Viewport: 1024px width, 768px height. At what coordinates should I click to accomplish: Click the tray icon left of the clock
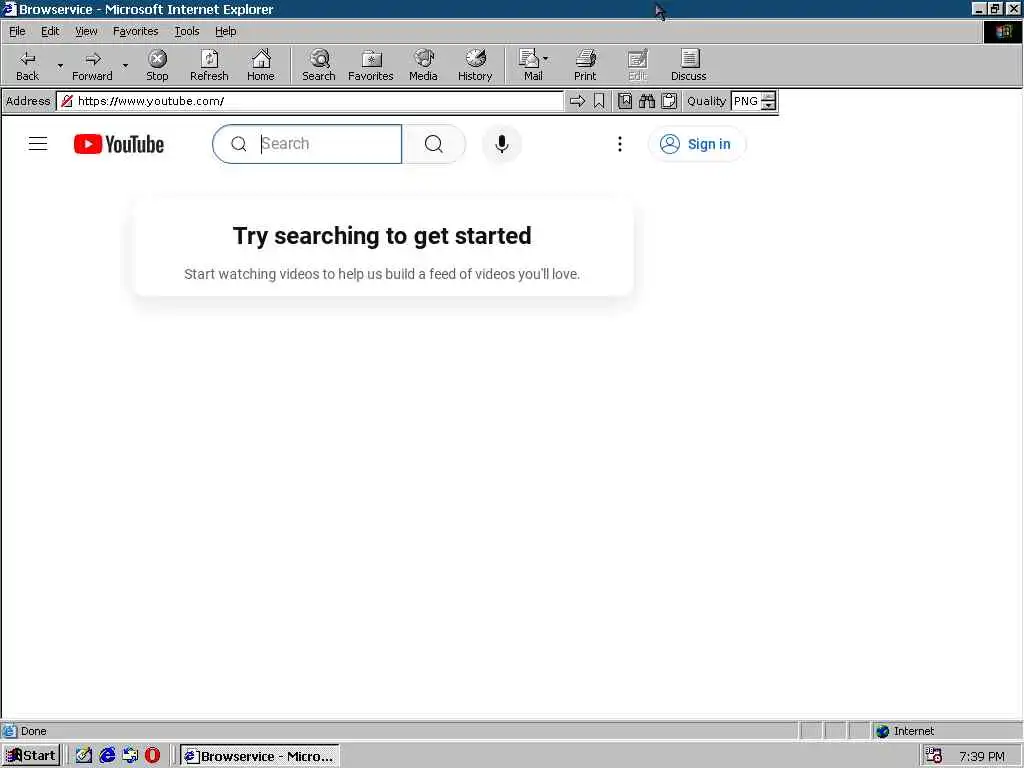coord(934,756)
